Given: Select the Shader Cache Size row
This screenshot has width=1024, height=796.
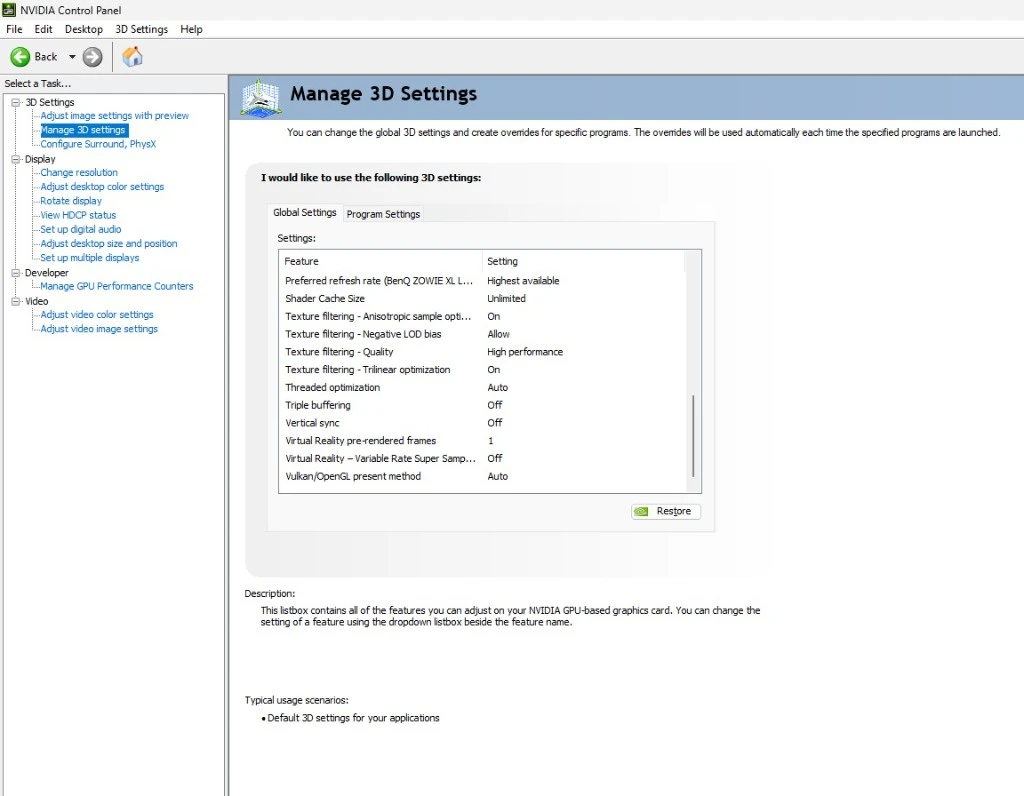Looking at the screenshot, I should (483, 298).
